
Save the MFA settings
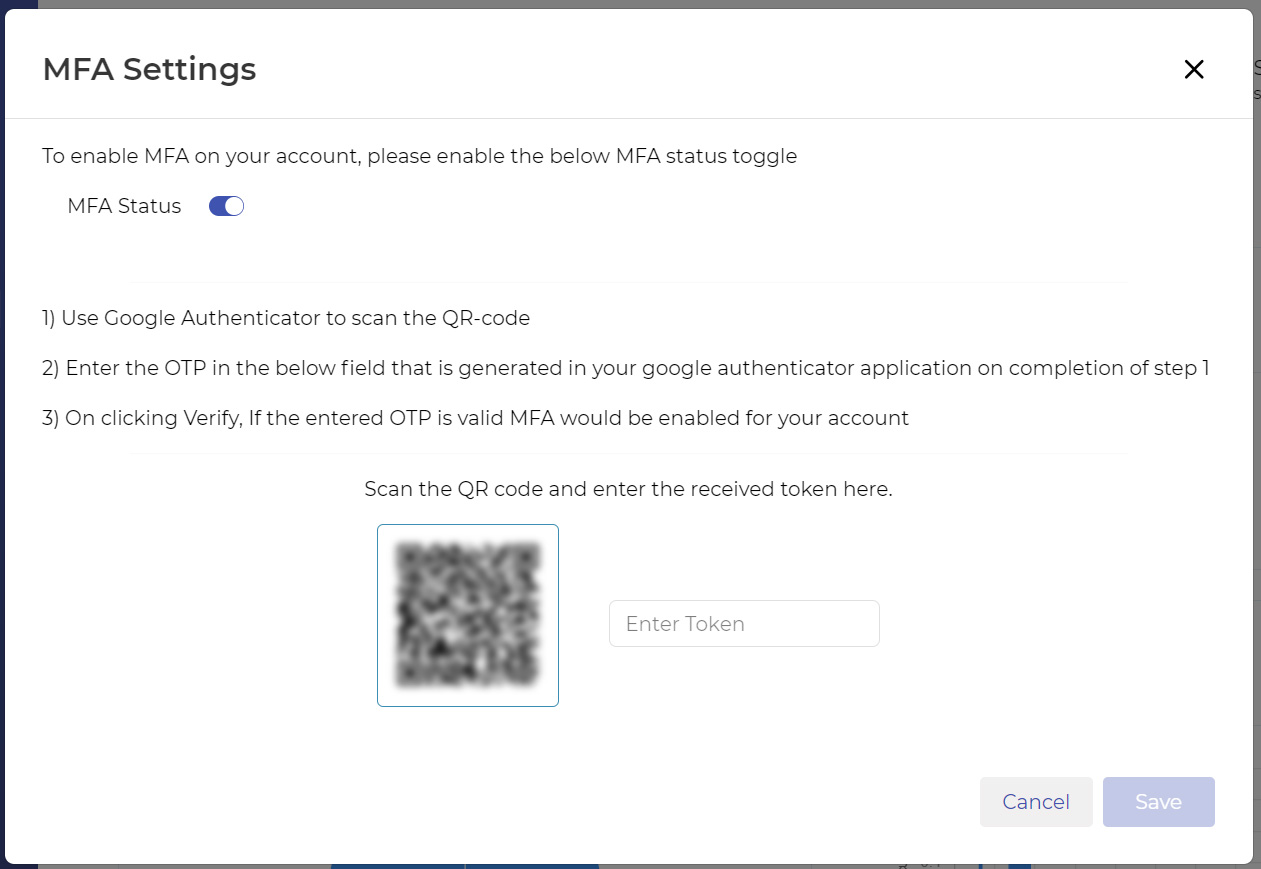pyautogui.click(x=1159, y=802)
